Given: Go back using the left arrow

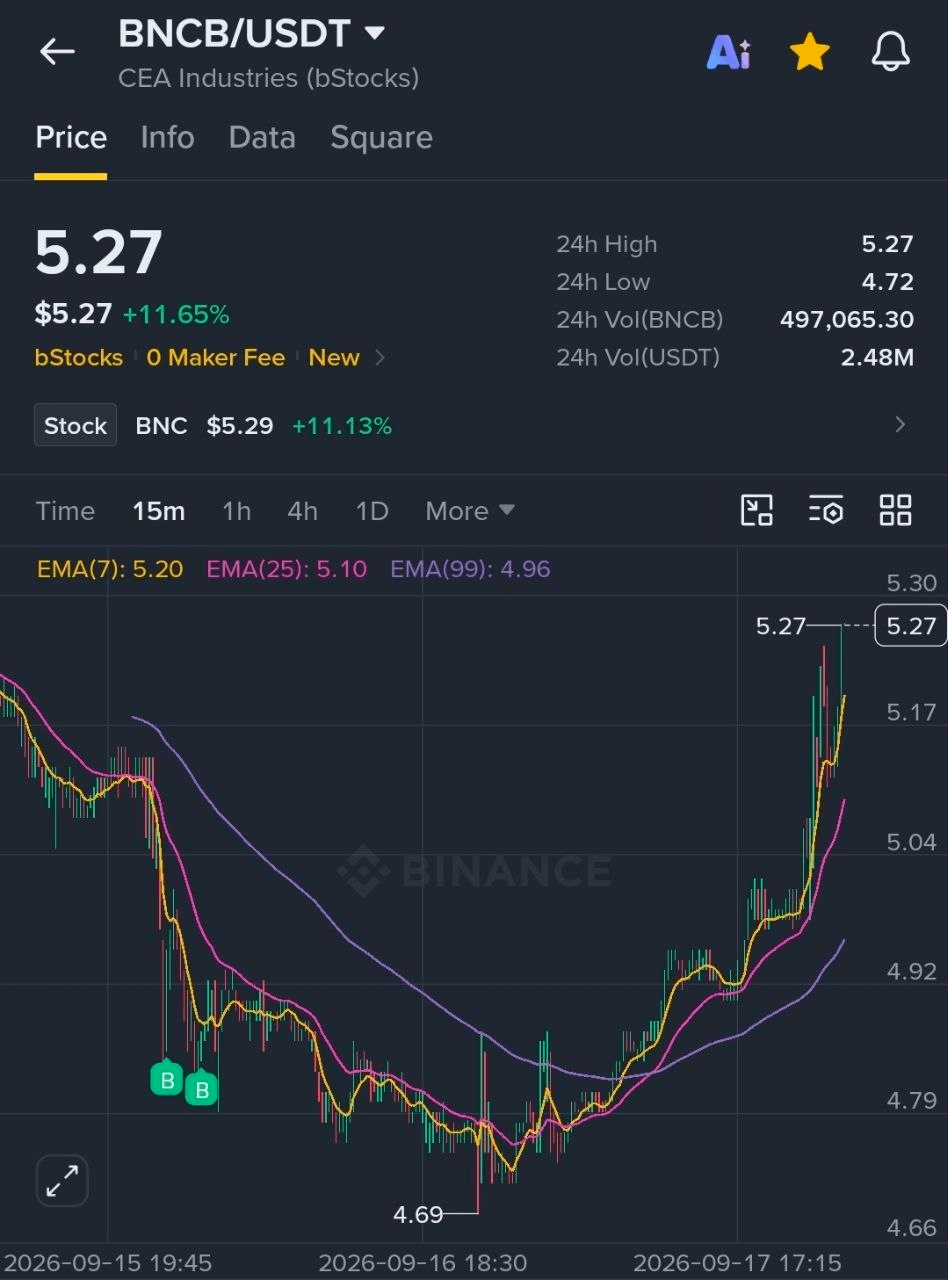Looking at the screenshot, I should pos(57,52).
